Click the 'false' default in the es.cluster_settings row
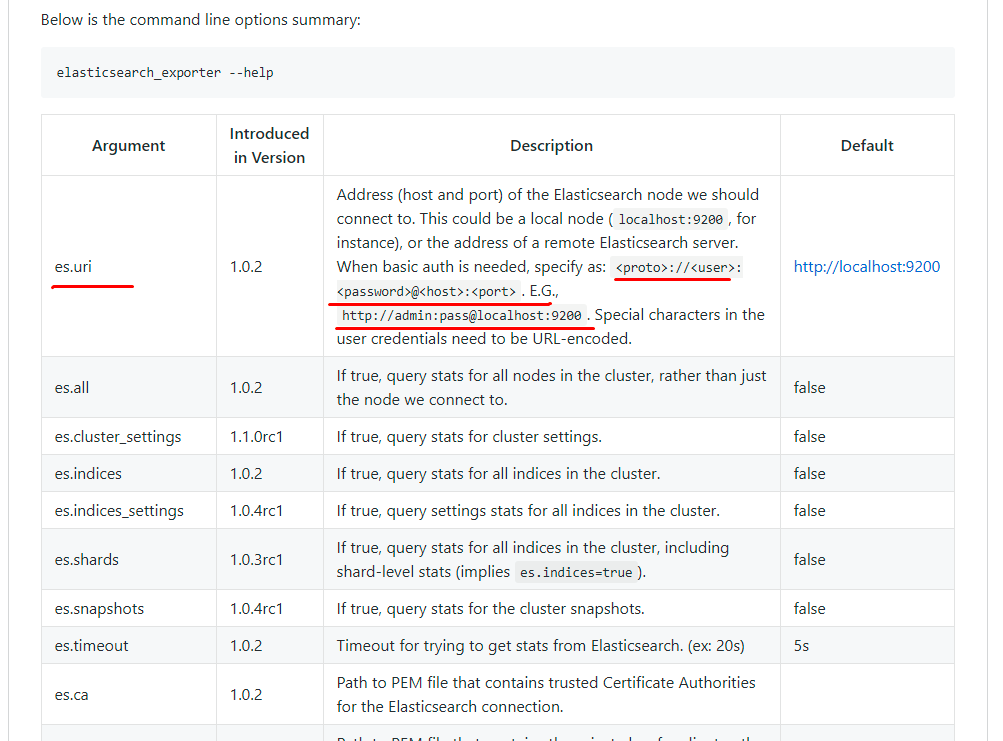Viewport: 1003px width, 741px height. point(809,437)
